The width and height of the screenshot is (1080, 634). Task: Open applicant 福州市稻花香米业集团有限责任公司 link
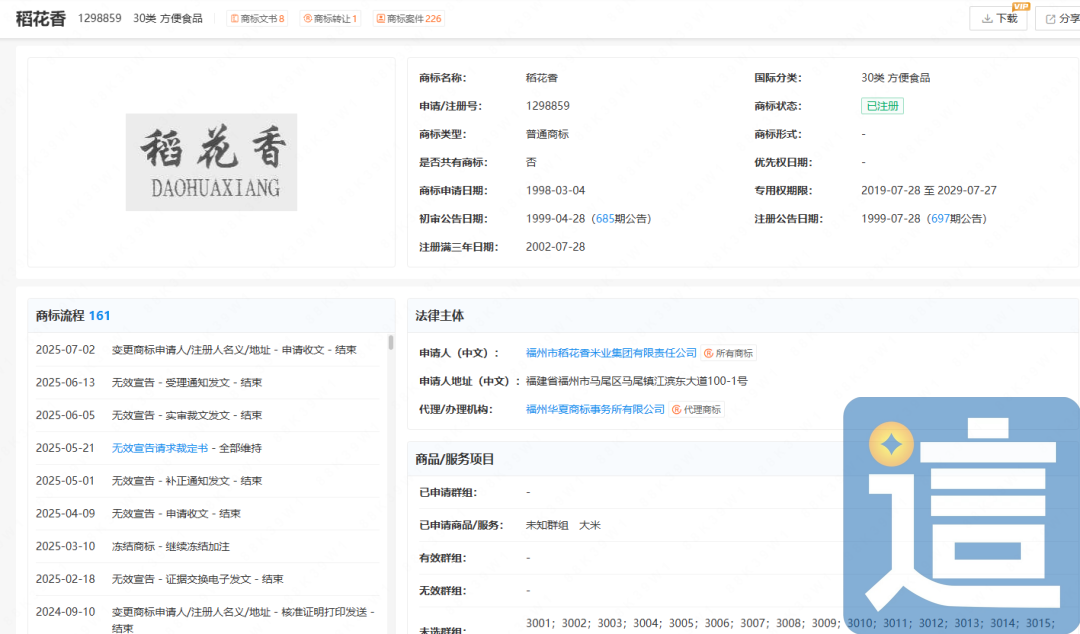[611, 353]
